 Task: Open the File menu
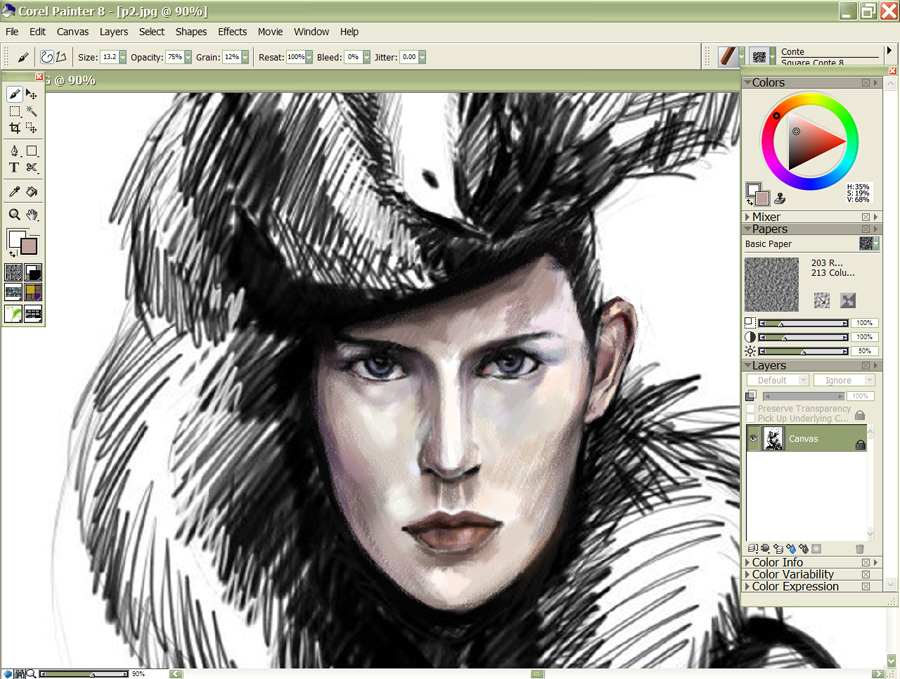coord(12,32)
